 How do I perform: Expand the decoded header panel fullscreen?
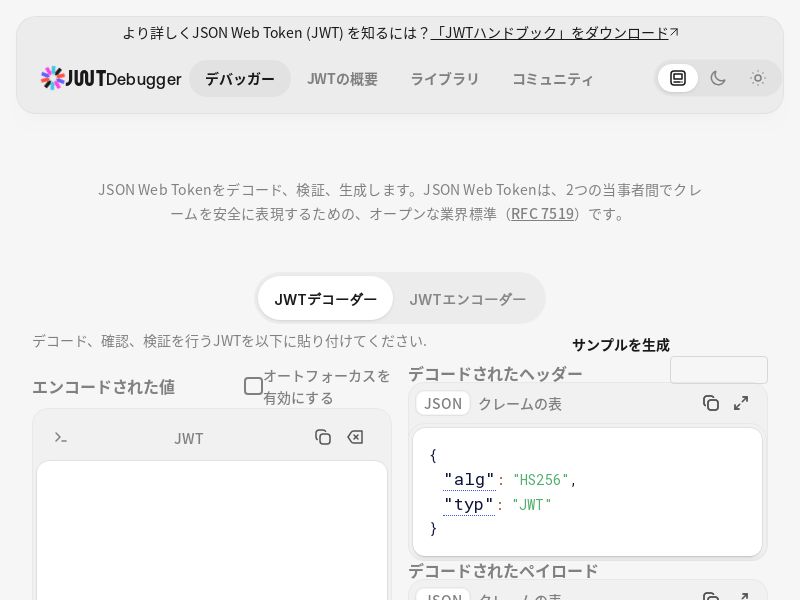[x=741, y=403]
